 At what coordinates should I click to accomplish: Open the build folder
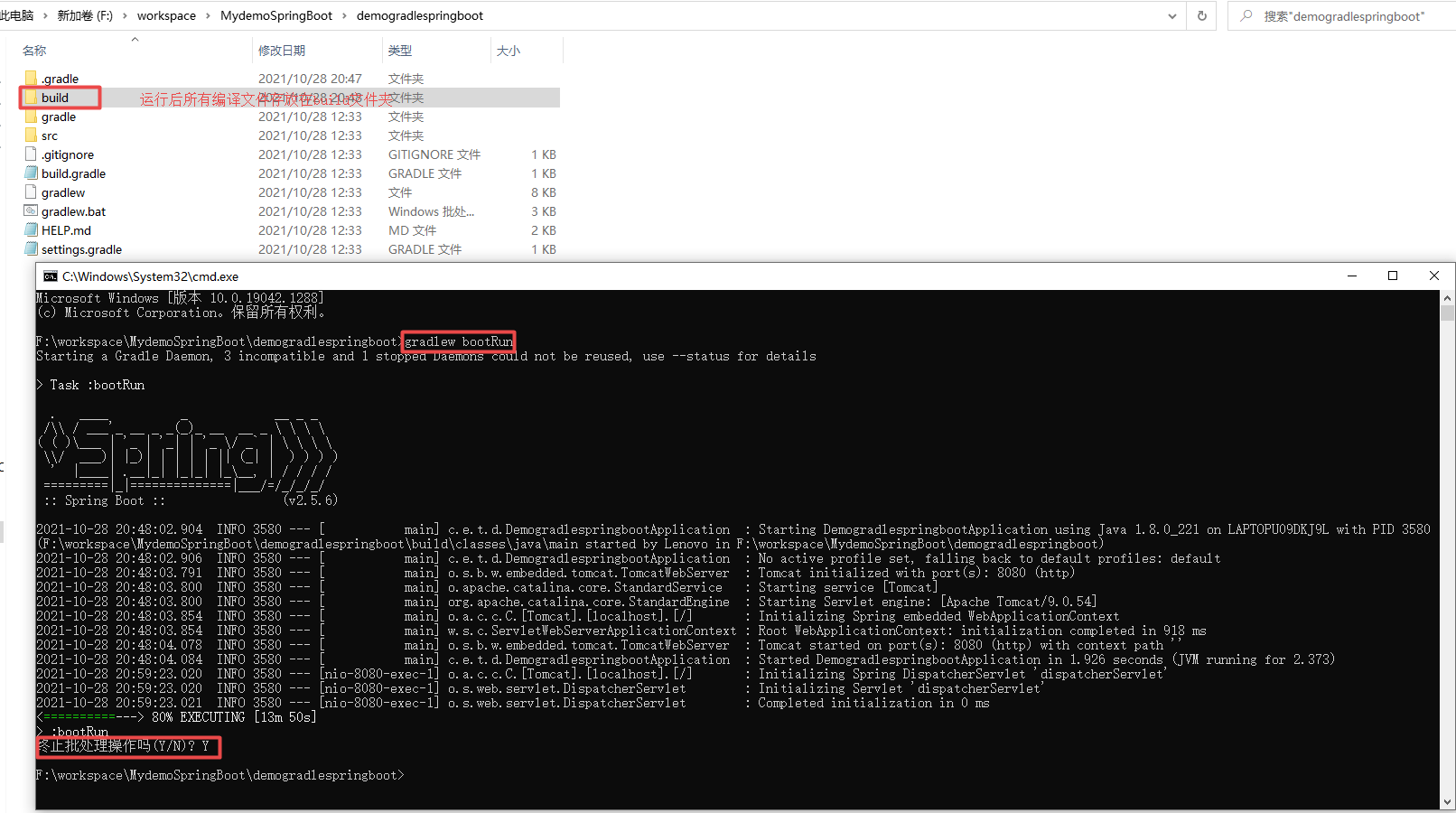tap(57, 98)
